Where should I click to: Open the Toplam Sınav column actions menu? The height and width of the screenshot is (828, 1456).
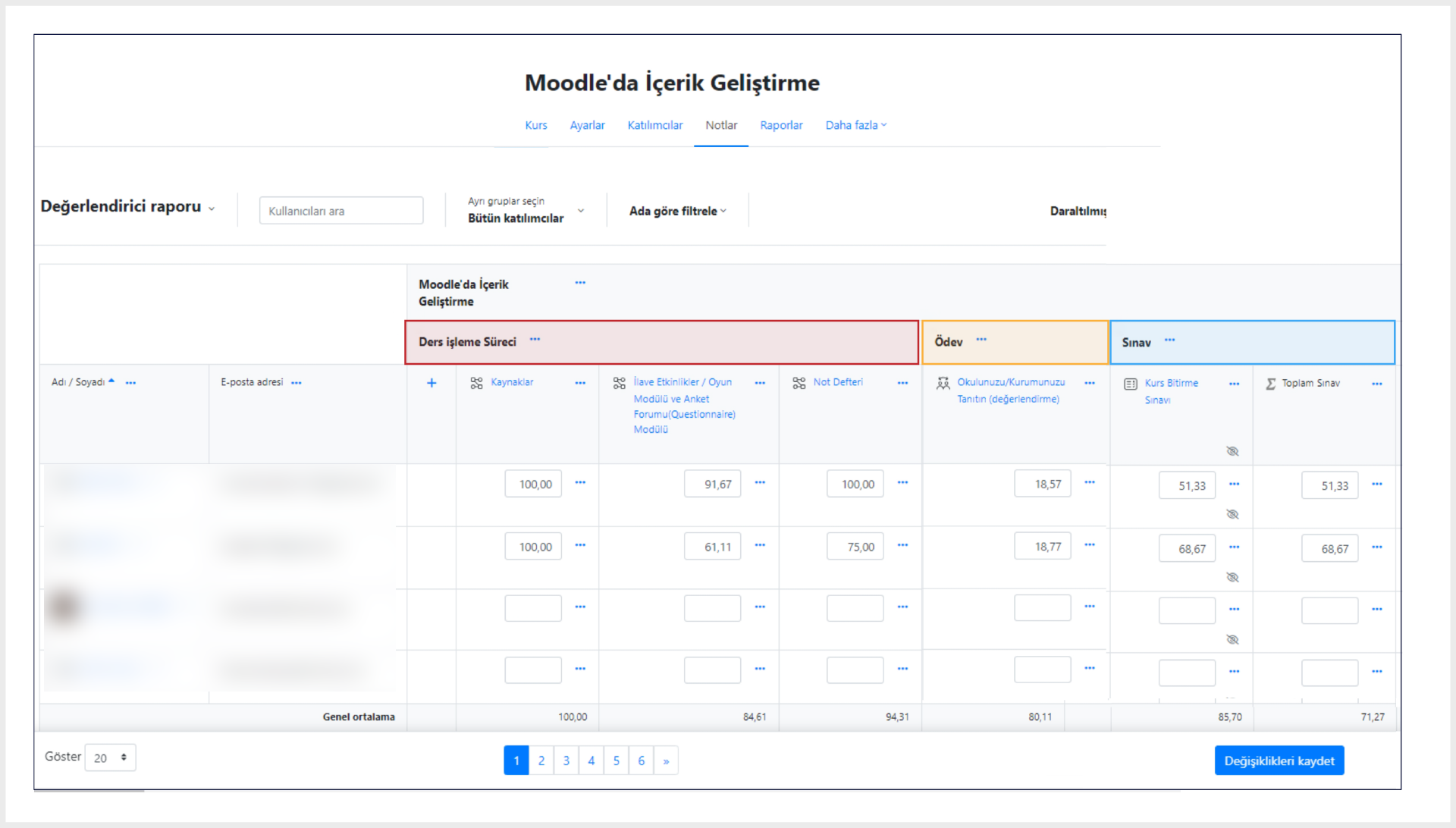coord(1377,384)
